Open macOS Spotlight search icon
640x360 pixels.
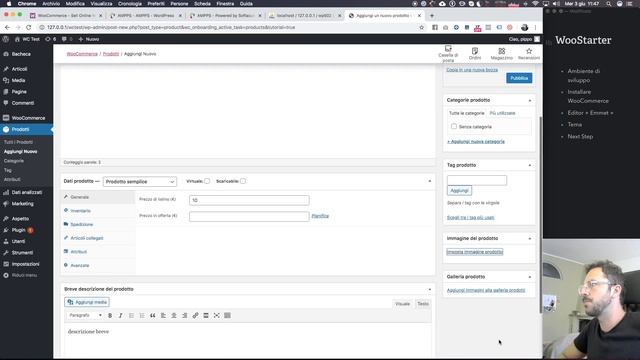(x=609, y=4)
